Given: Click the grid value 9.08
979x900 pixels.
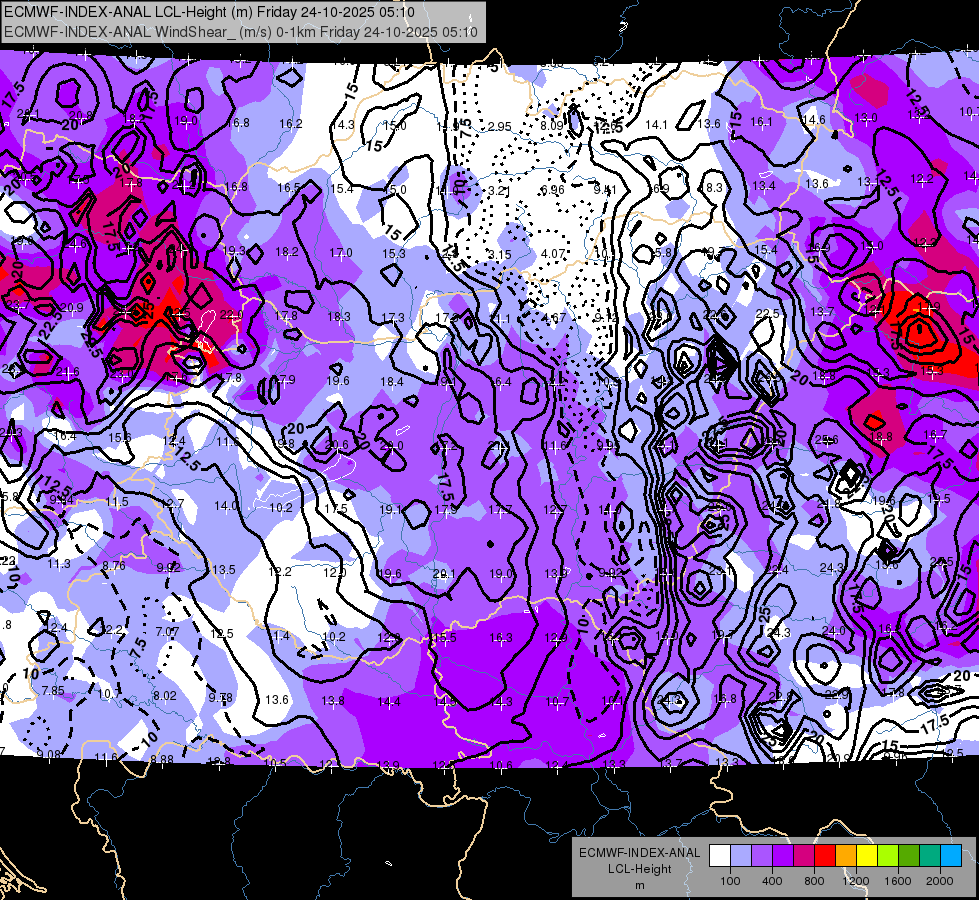Looking at the screenshot, I should [48, 754].
